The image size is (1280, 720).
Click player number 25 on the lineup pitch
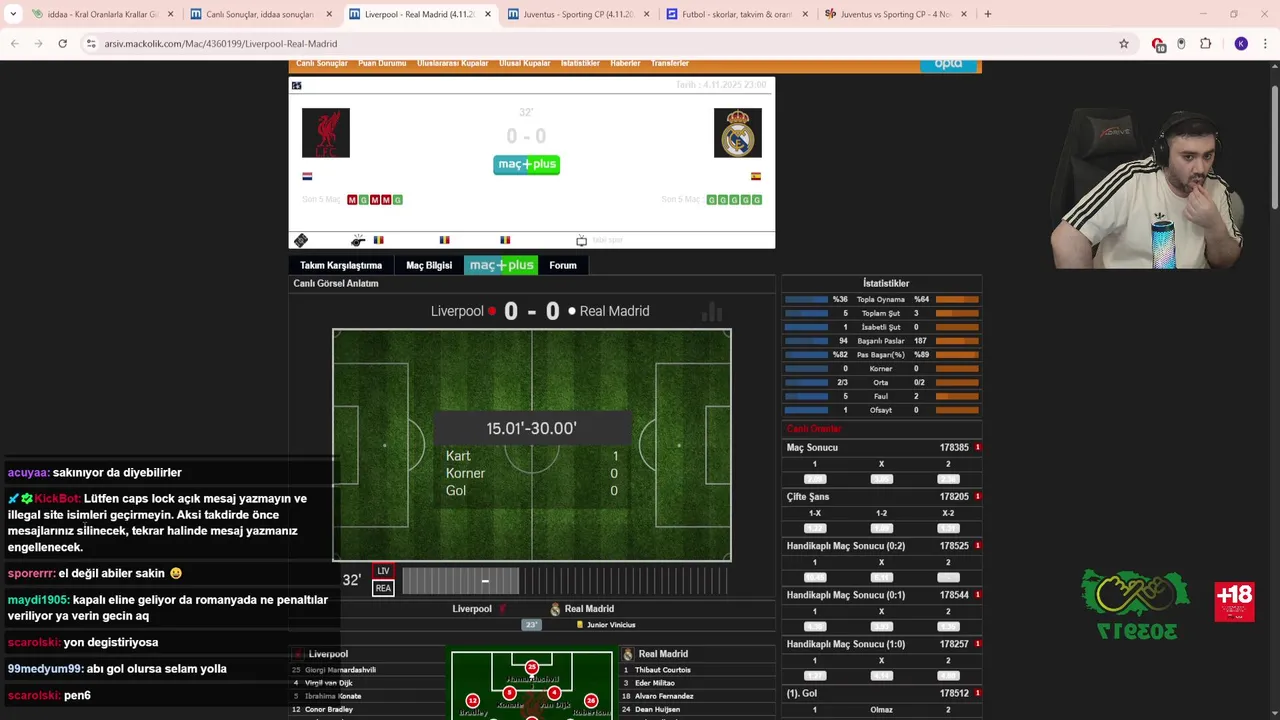click(x=532, y=667)
